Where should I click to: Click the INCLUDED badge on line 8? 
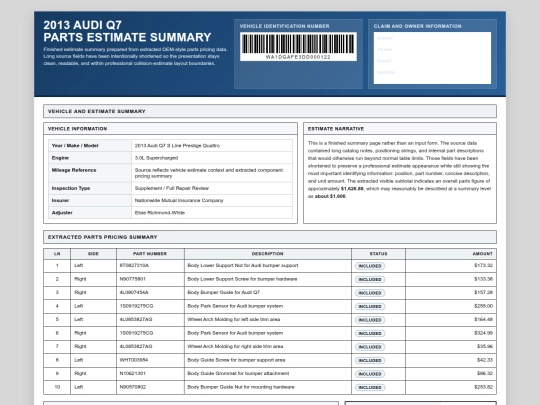(370, 361)
